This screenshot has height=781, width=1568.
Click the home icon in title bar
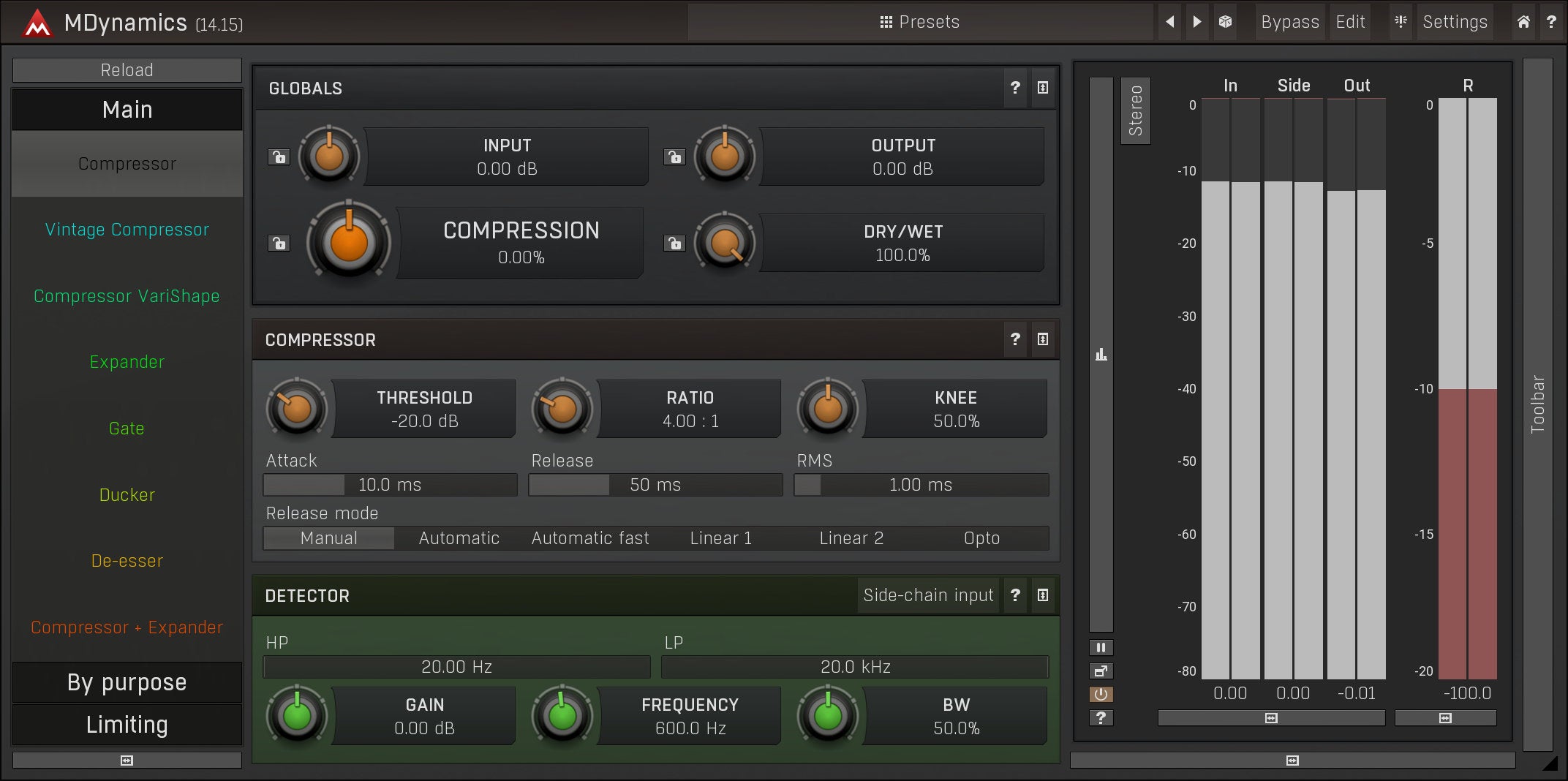(x=1523, y=22)
